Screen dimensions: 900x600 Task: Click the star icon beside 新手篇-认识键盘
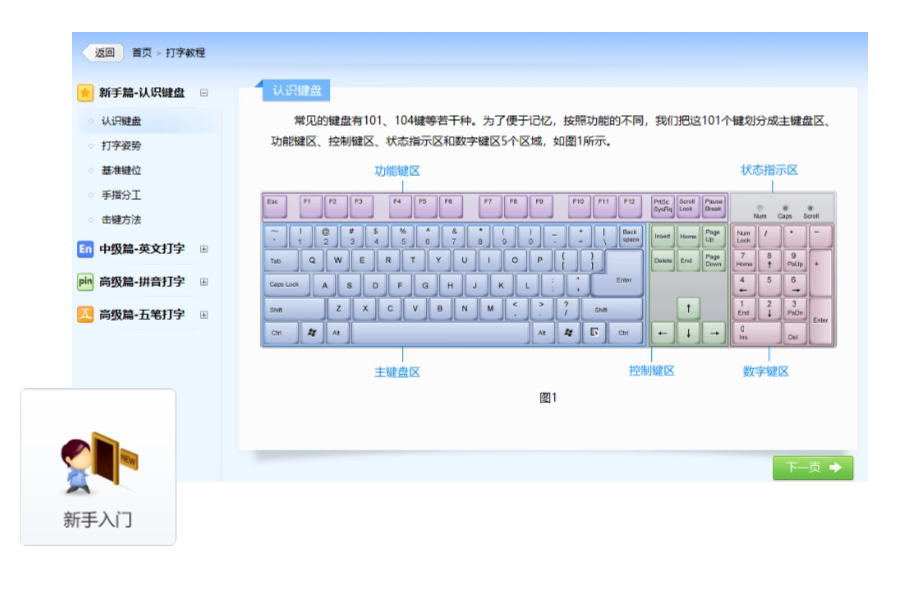[86, 93]
